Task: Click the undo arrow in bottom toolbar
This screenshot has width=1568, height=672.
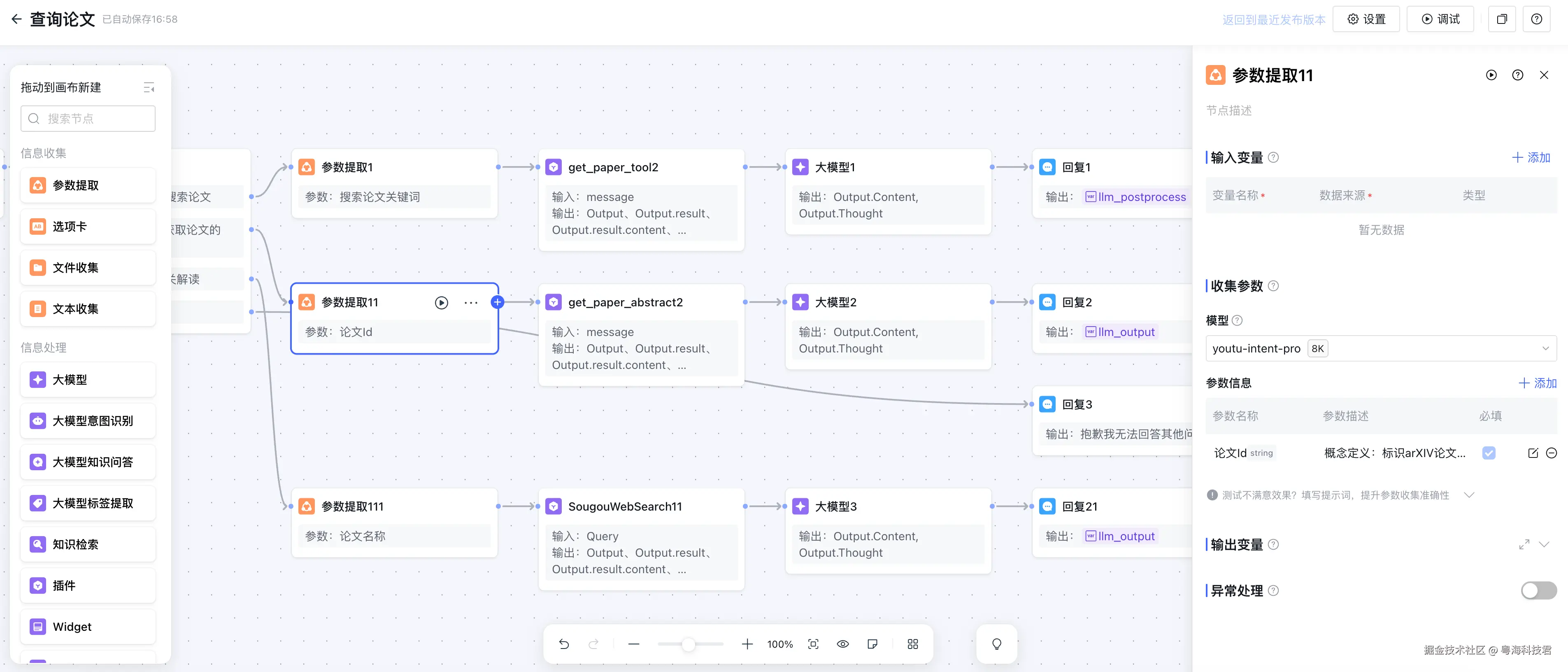Action: [x=564, y=644]
